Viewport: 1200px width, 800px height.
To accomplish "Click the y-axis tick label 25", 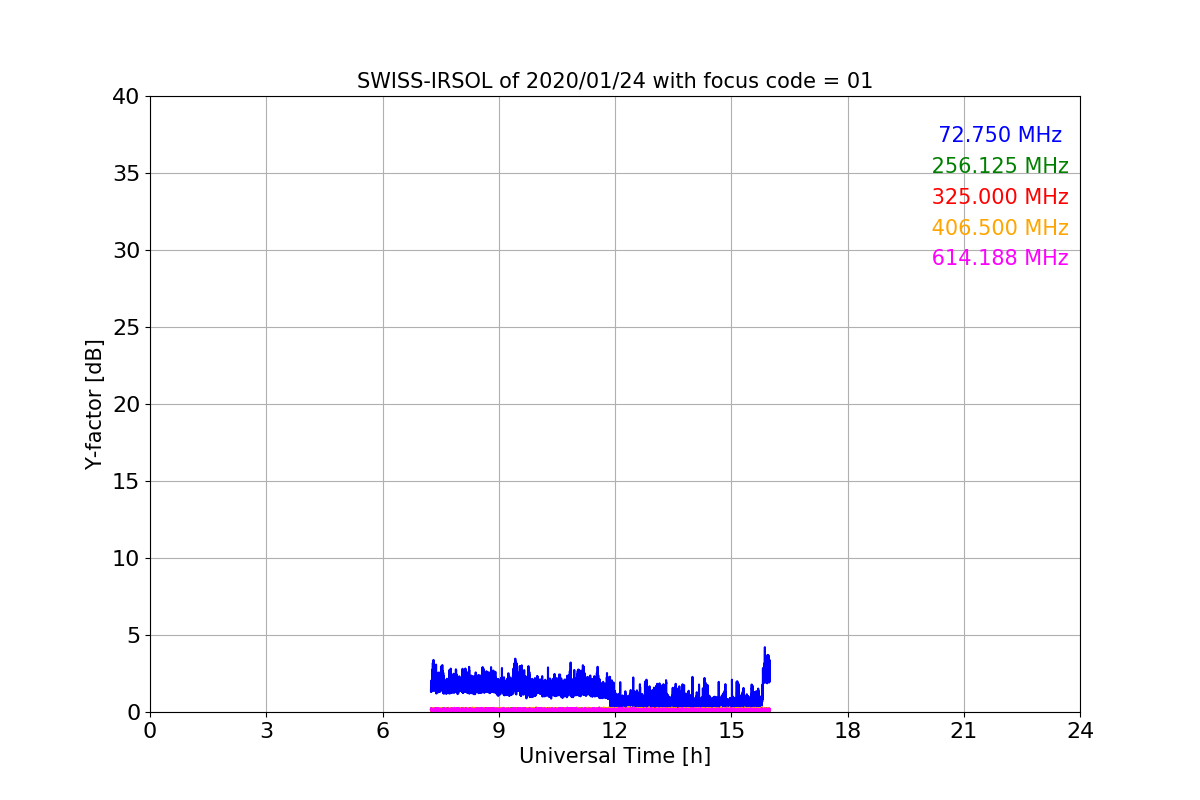I will click(125, 328).
